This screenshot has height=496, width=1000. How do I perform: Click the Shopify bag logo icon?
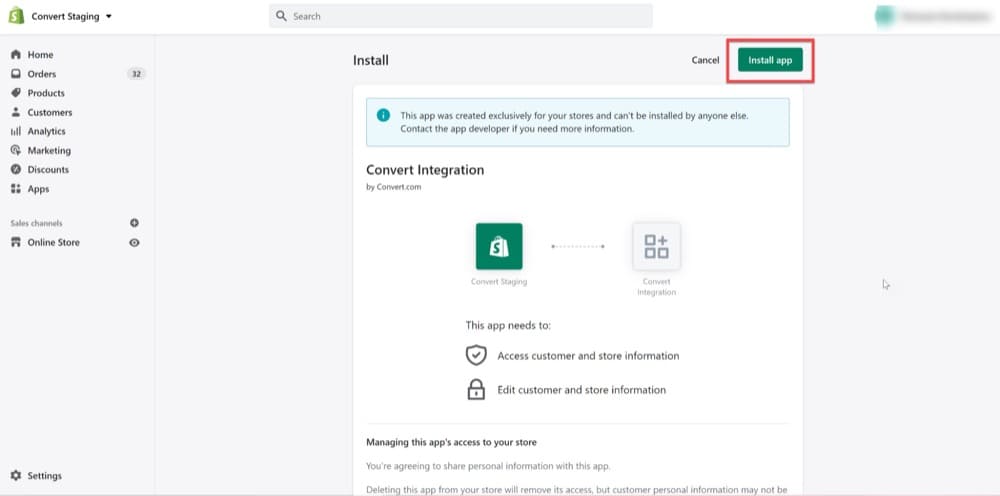(x=16, y=16)
